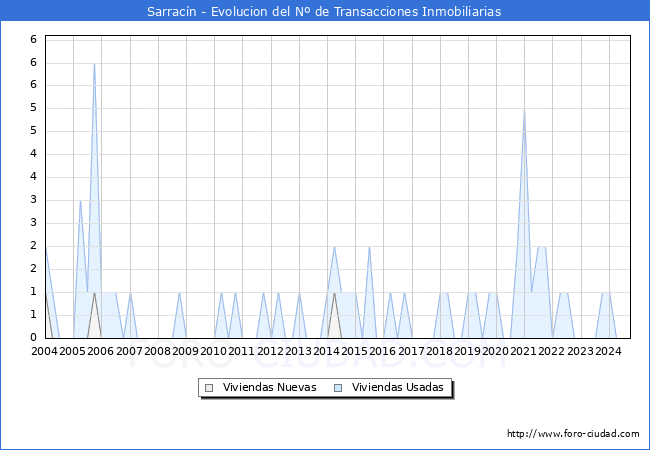650x450 pixels.
Task: Click the 2015 used housing spike
Action: pos(369,247)
